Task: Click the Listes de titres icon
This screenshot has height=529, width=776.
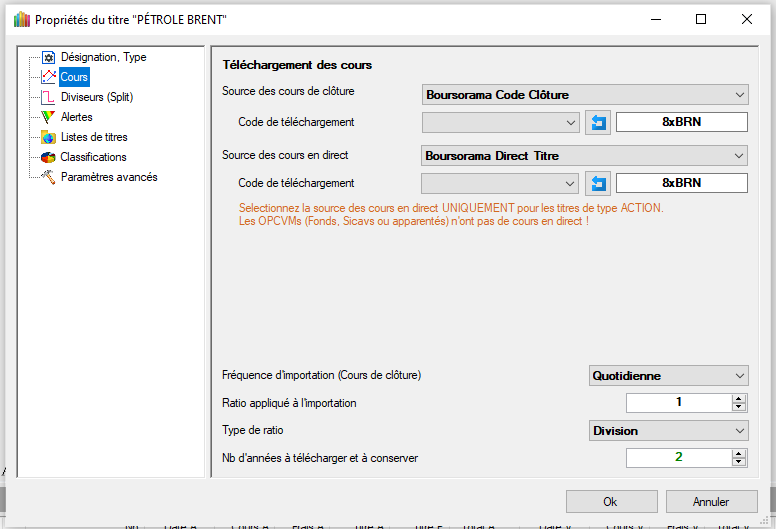Action: (x=47, y=137)
